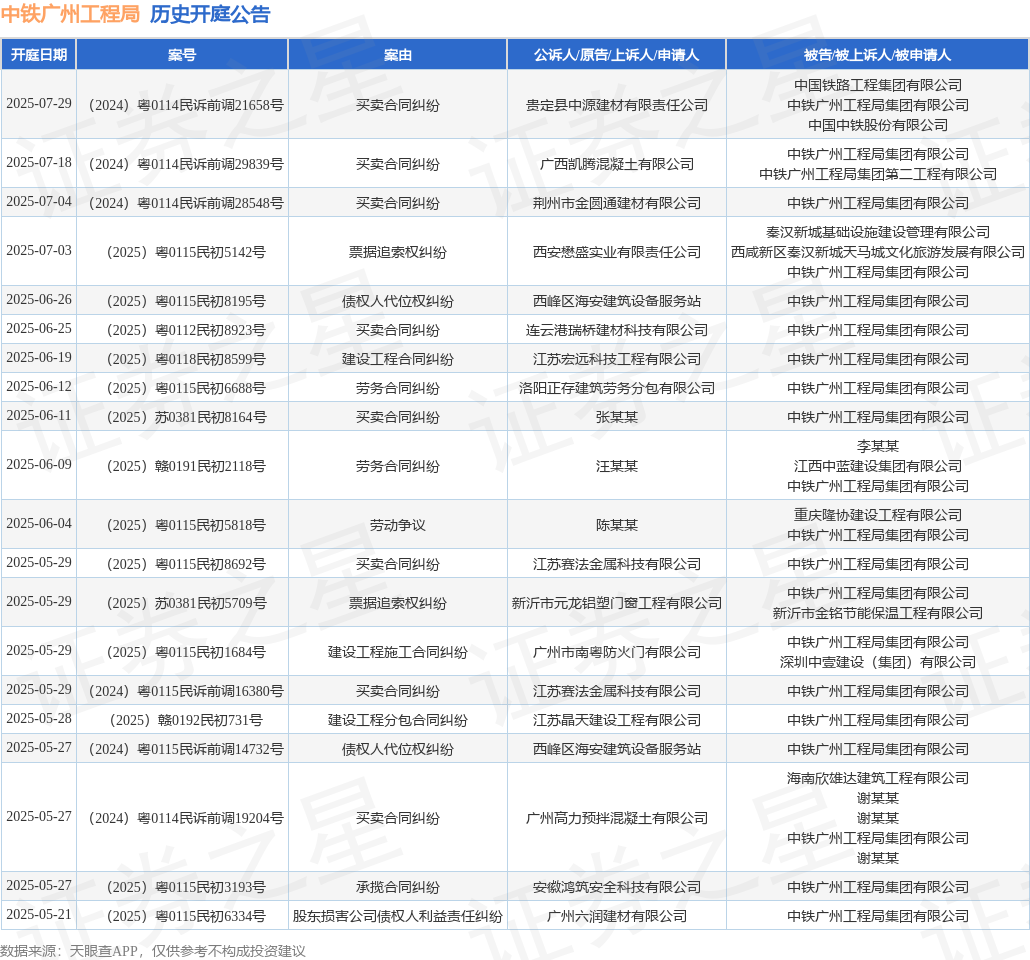Screen dimensions: 1030x960
Task: Click the 劳动争议 case cause cell
Action: pos(397,525)
